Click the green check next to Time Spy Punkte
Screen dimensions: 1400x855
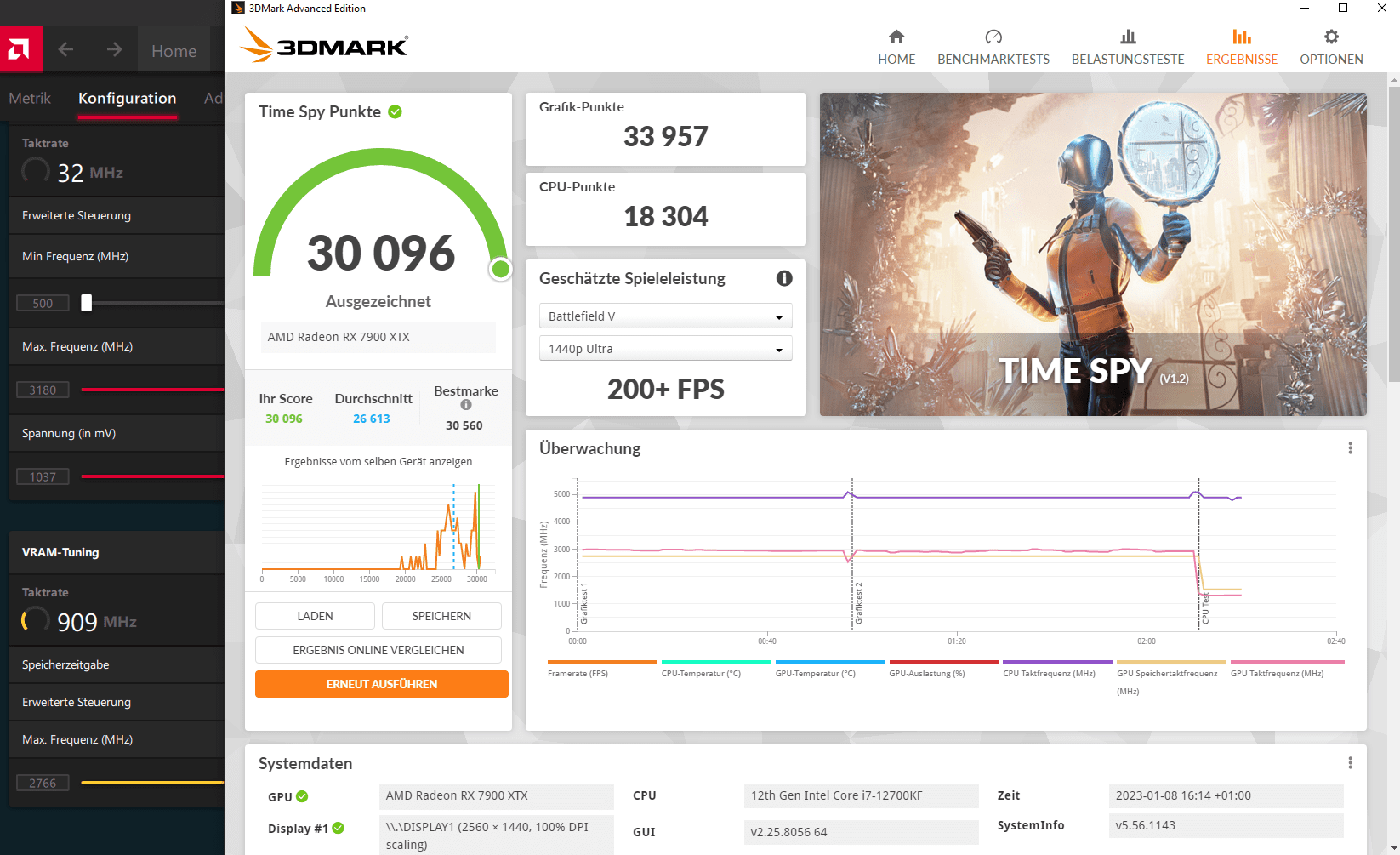coord(395,111)
